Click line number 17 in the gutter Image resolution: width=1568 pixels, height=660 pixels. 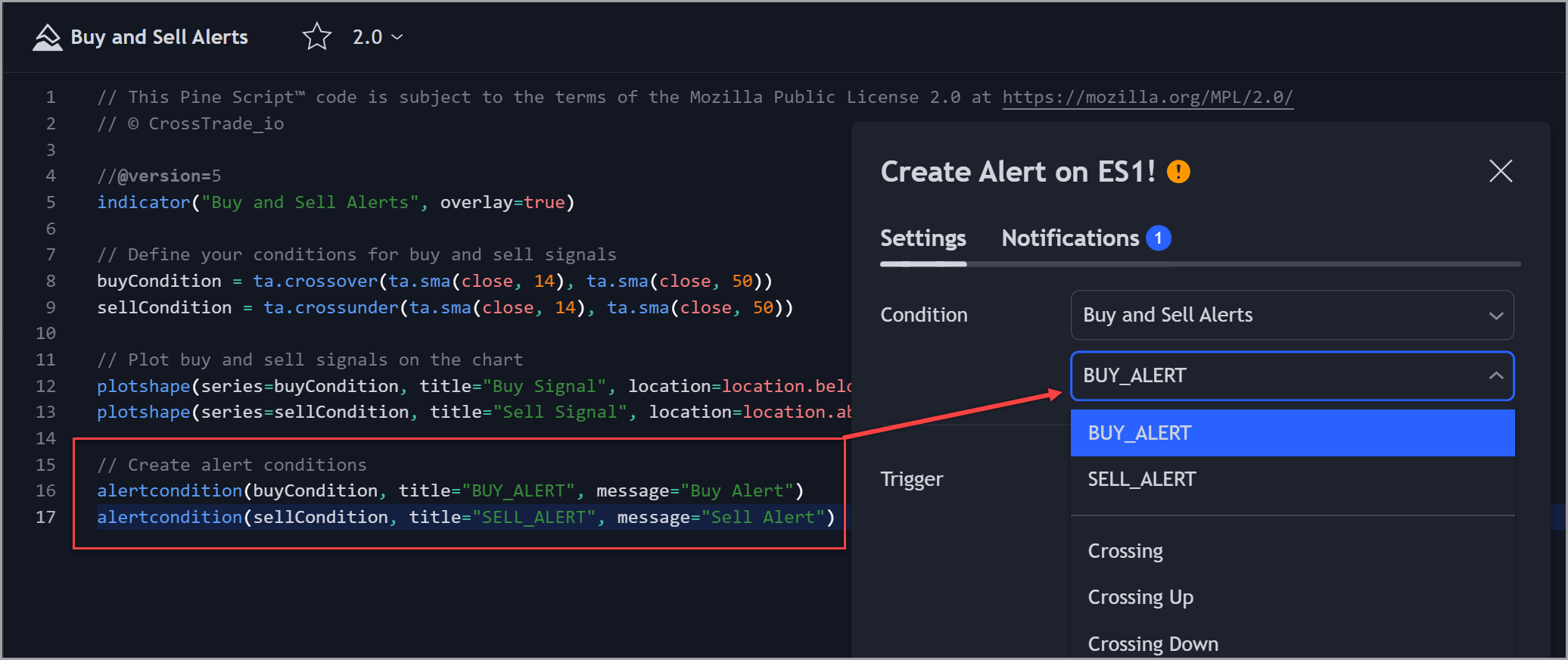pyautogui.click(x=45, y=517)
